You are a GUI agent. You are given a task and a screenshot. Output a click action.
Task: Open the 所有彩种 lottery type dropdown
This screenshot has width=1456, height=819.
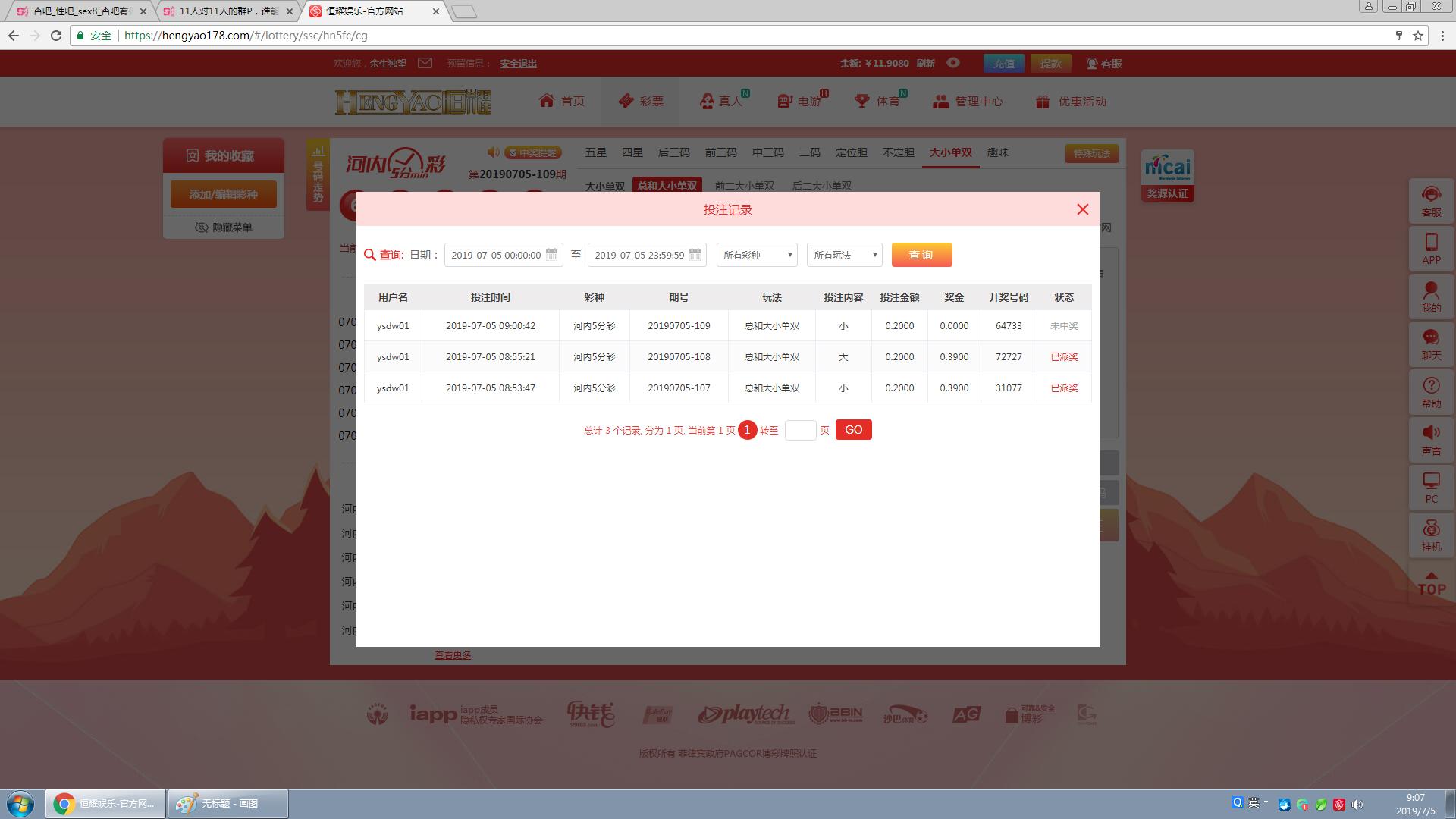click(756, 255)
